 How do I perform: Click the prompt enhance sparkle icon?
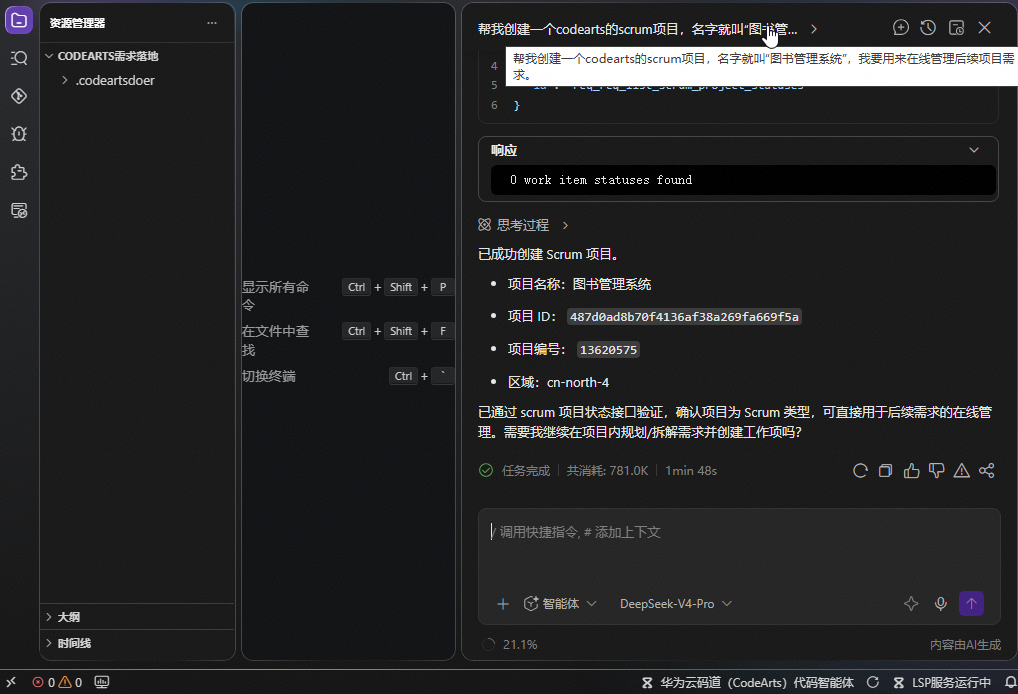tap(911, 604)
